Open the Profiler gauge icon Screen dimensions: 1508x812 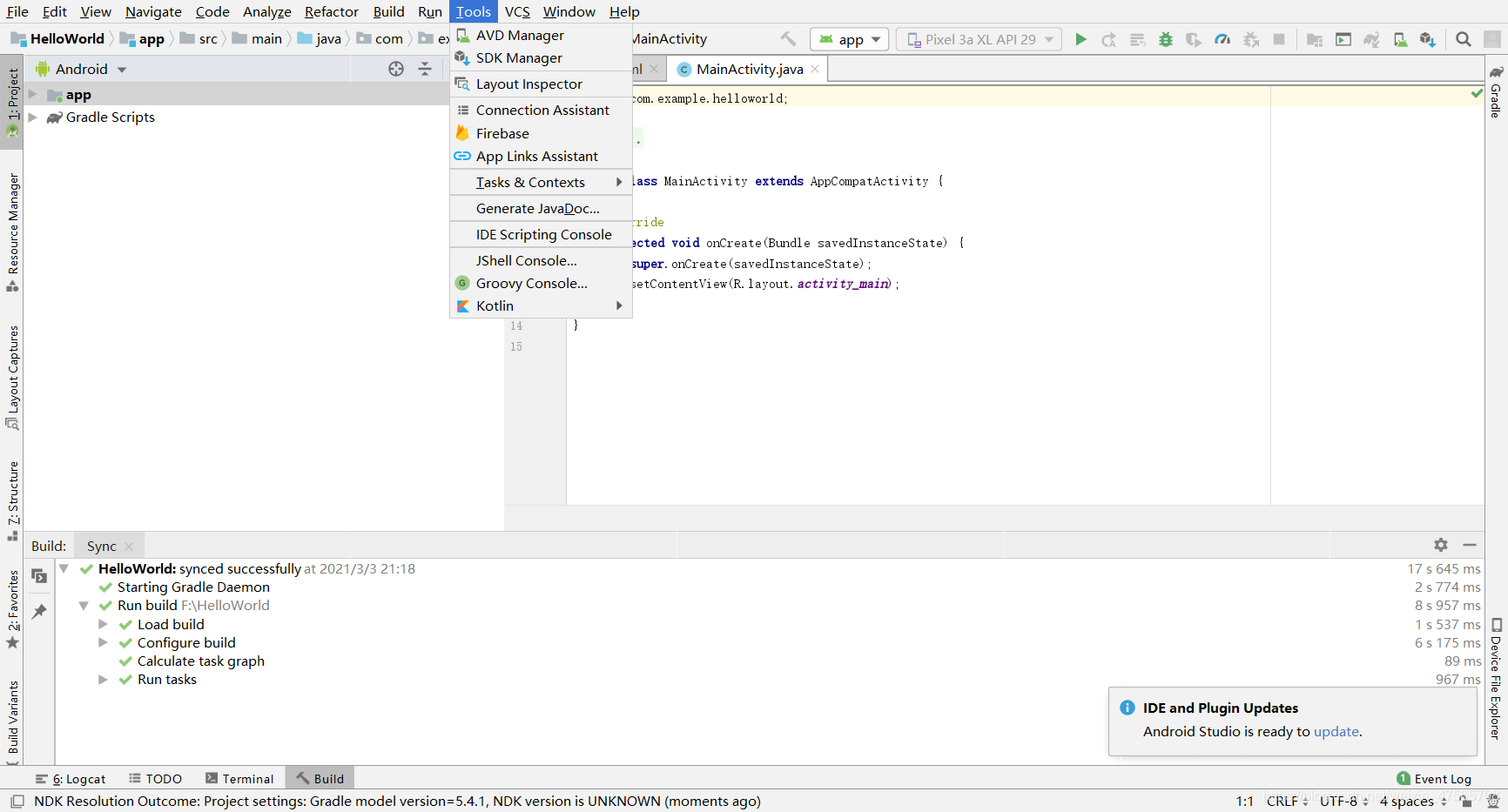(1222, 39)
